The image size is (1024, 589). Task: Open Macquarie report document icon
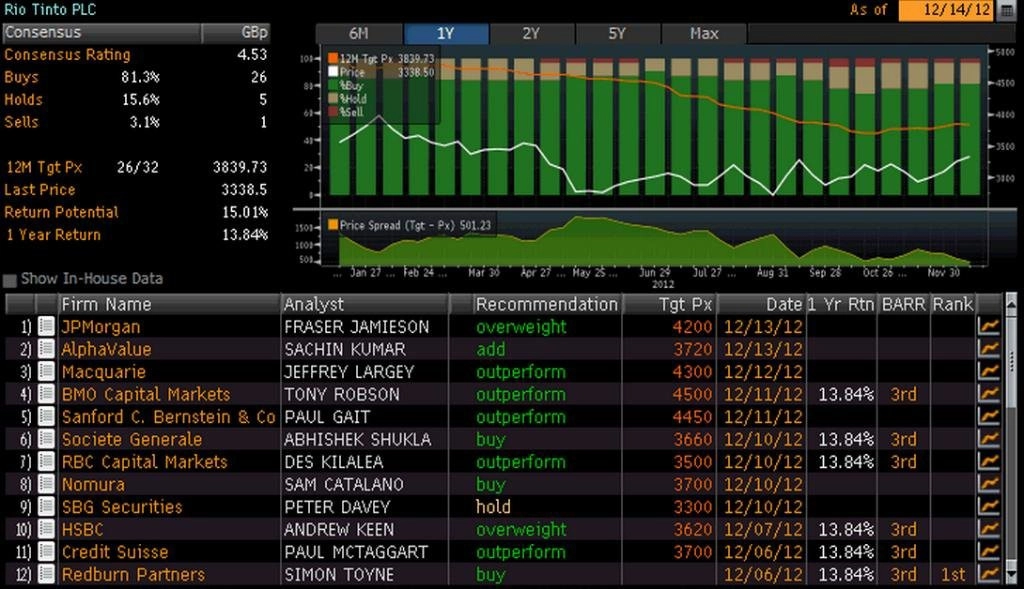[x=46, y=371]
